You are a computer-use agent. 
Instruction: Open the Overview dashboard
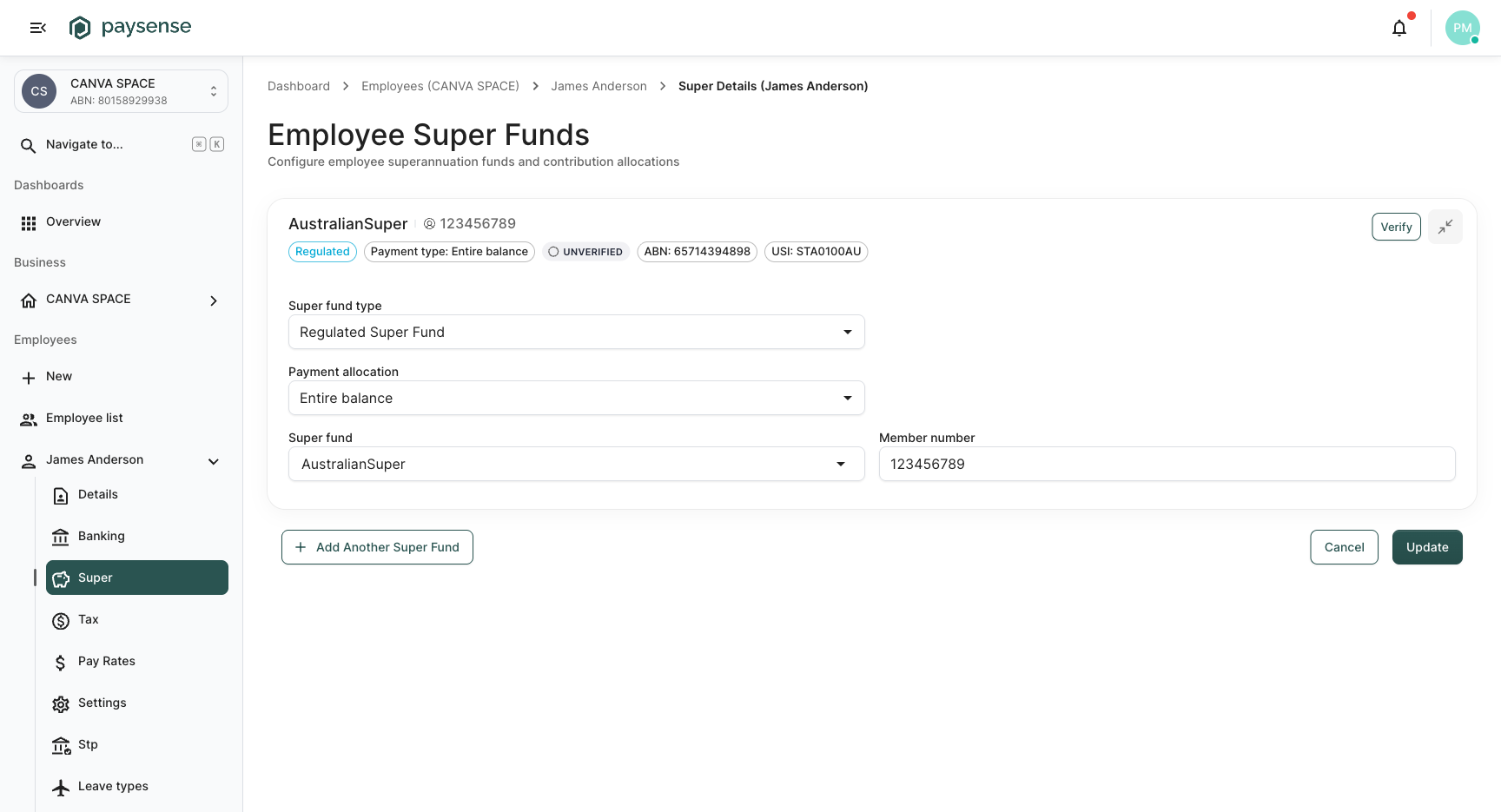[x=122, y=222]
